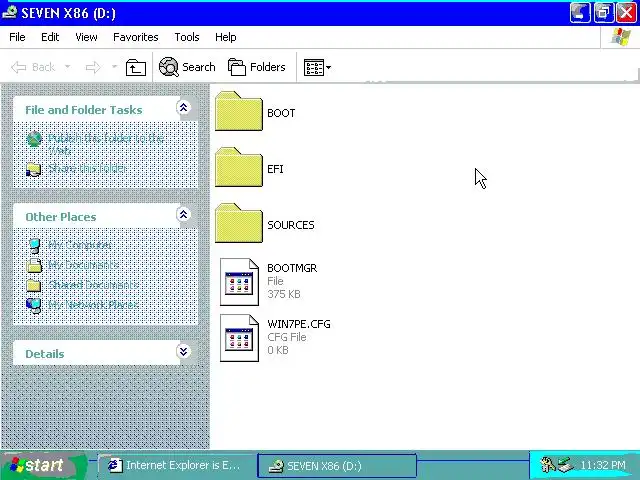Click the Search toolbar button
This screenshot has width=640, height=480.
(x=187, y=67)
